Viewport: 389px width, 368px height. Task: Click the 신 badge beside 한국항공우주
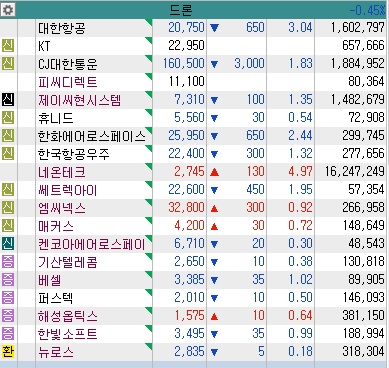(x=8, y=153)
